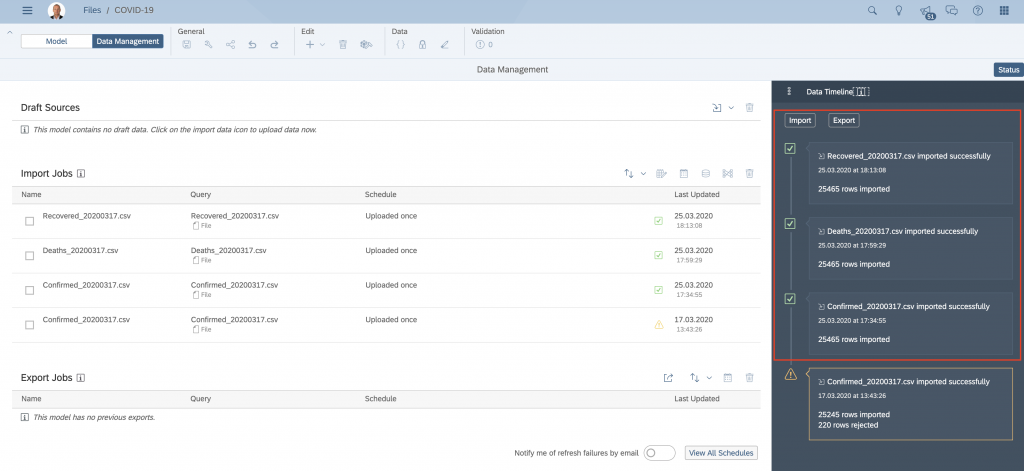This screenshot has width=1024, height=471.
Task: Open the question mark help icon
Action: (978, 10)
